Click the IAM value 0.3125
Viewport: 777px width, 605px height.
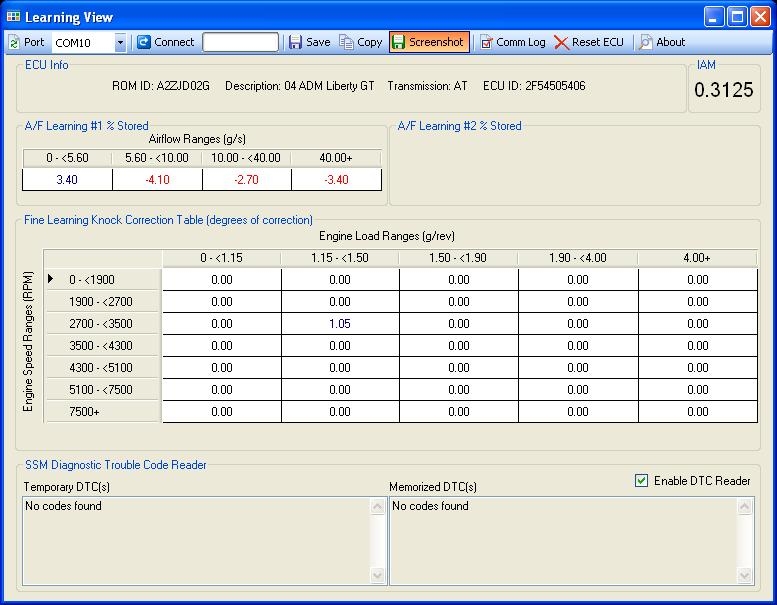tap(723, 90)
